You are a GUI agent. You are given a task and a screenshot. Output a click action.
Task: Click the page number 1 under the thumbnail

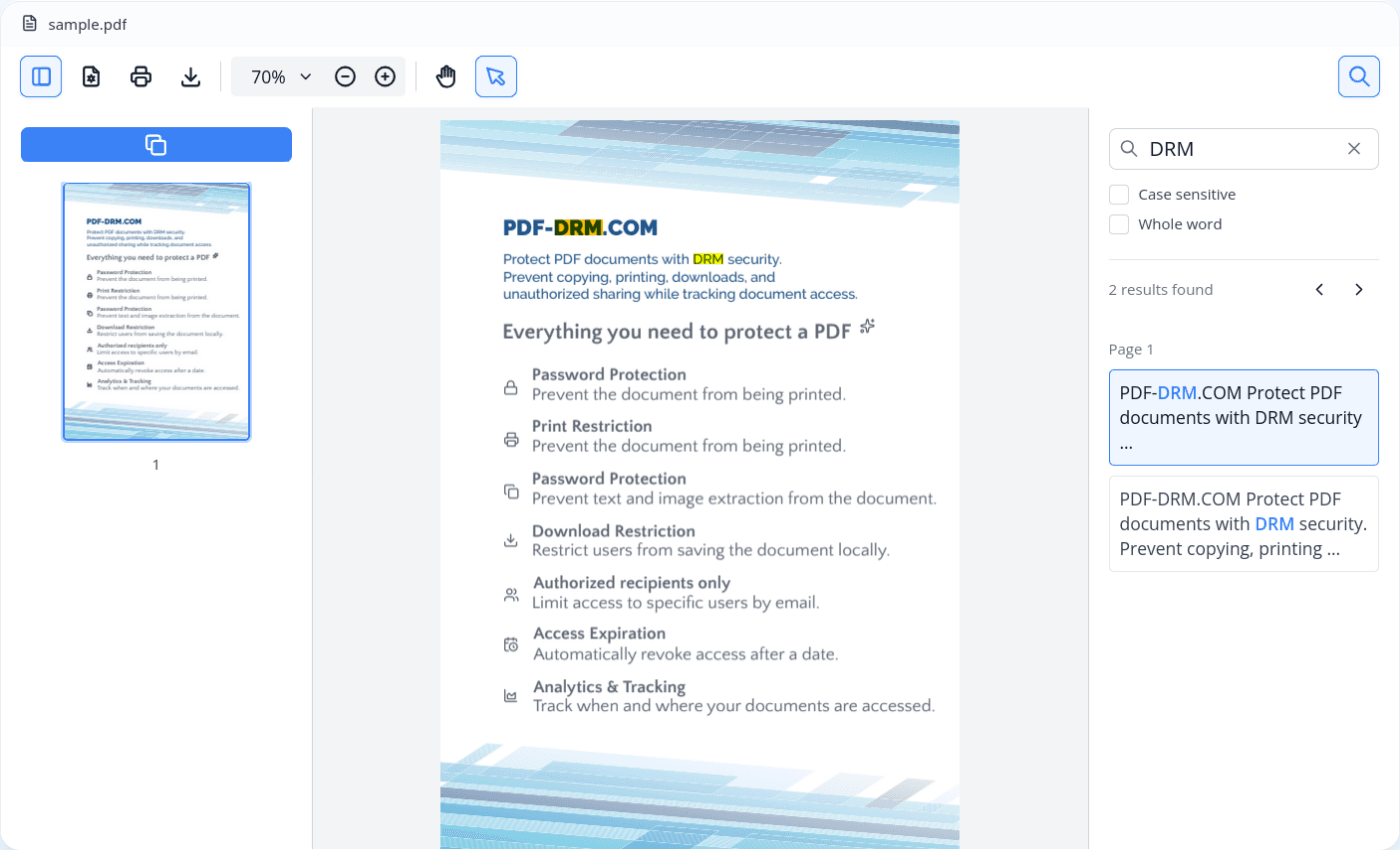156,464
